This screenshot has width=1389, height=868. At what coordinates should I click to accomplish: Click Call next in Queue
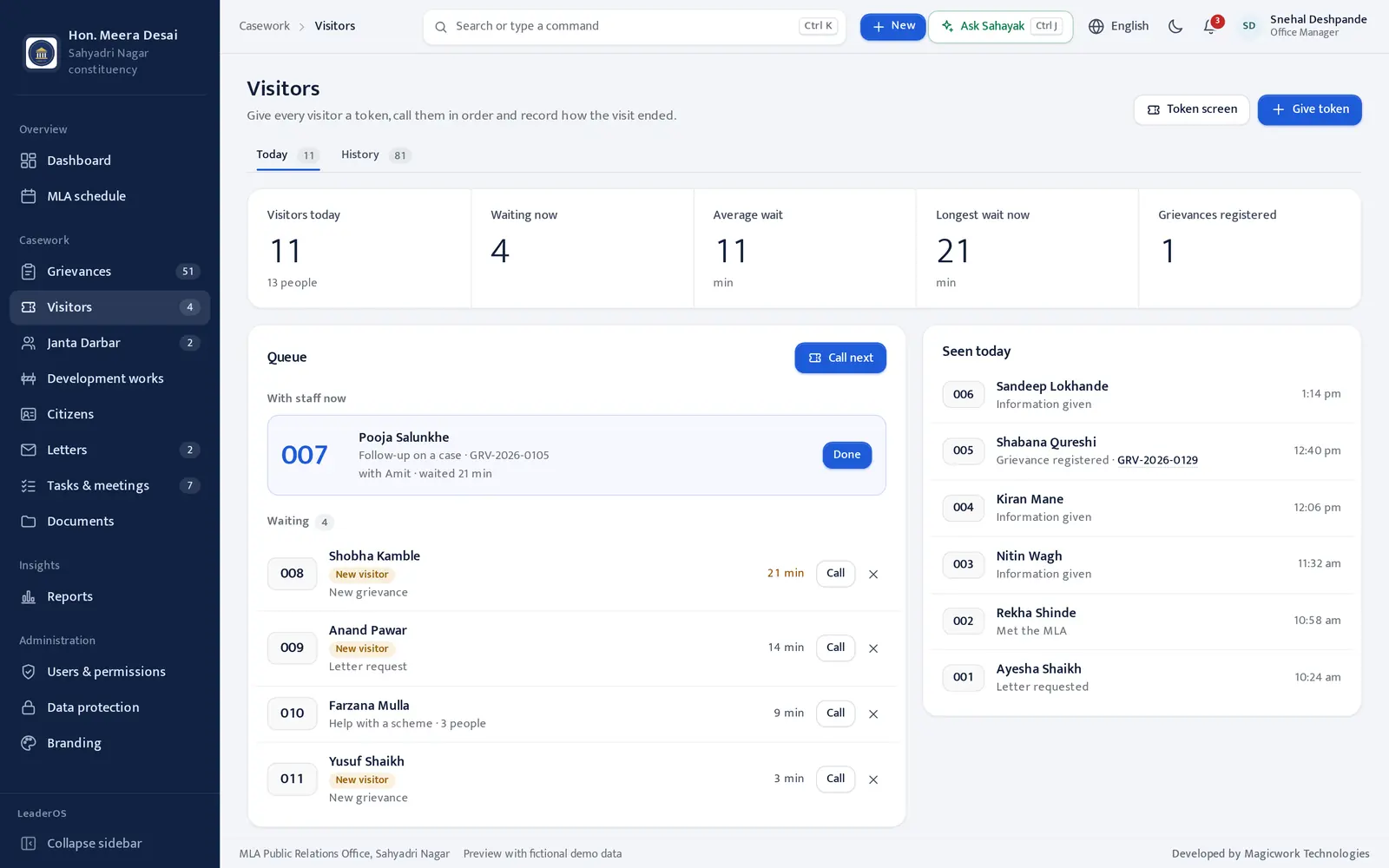[x=840, y=358]
